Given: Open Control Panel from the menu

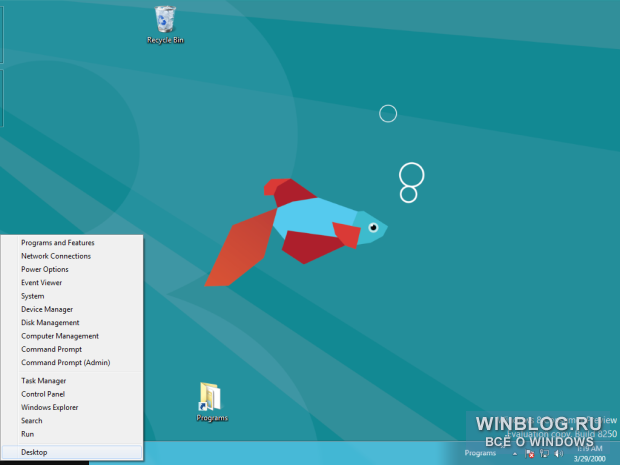Looking at the screenshot, I should 72,394.
